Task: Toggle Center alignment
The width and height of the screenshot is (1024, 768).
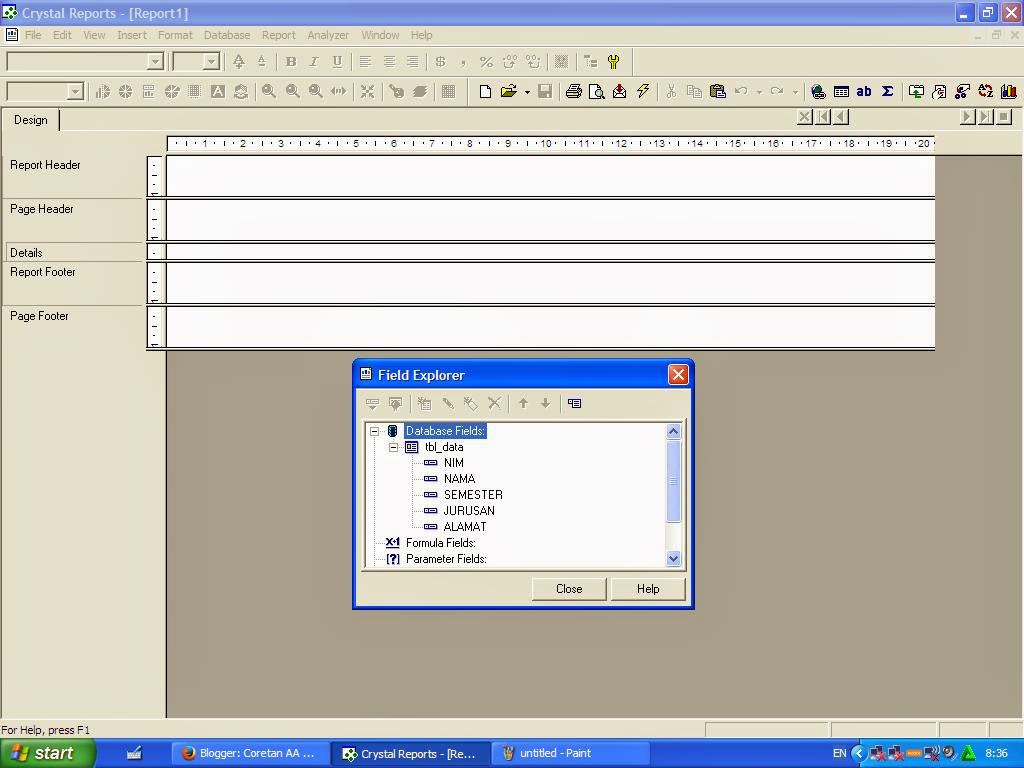Action: (389, 62)
